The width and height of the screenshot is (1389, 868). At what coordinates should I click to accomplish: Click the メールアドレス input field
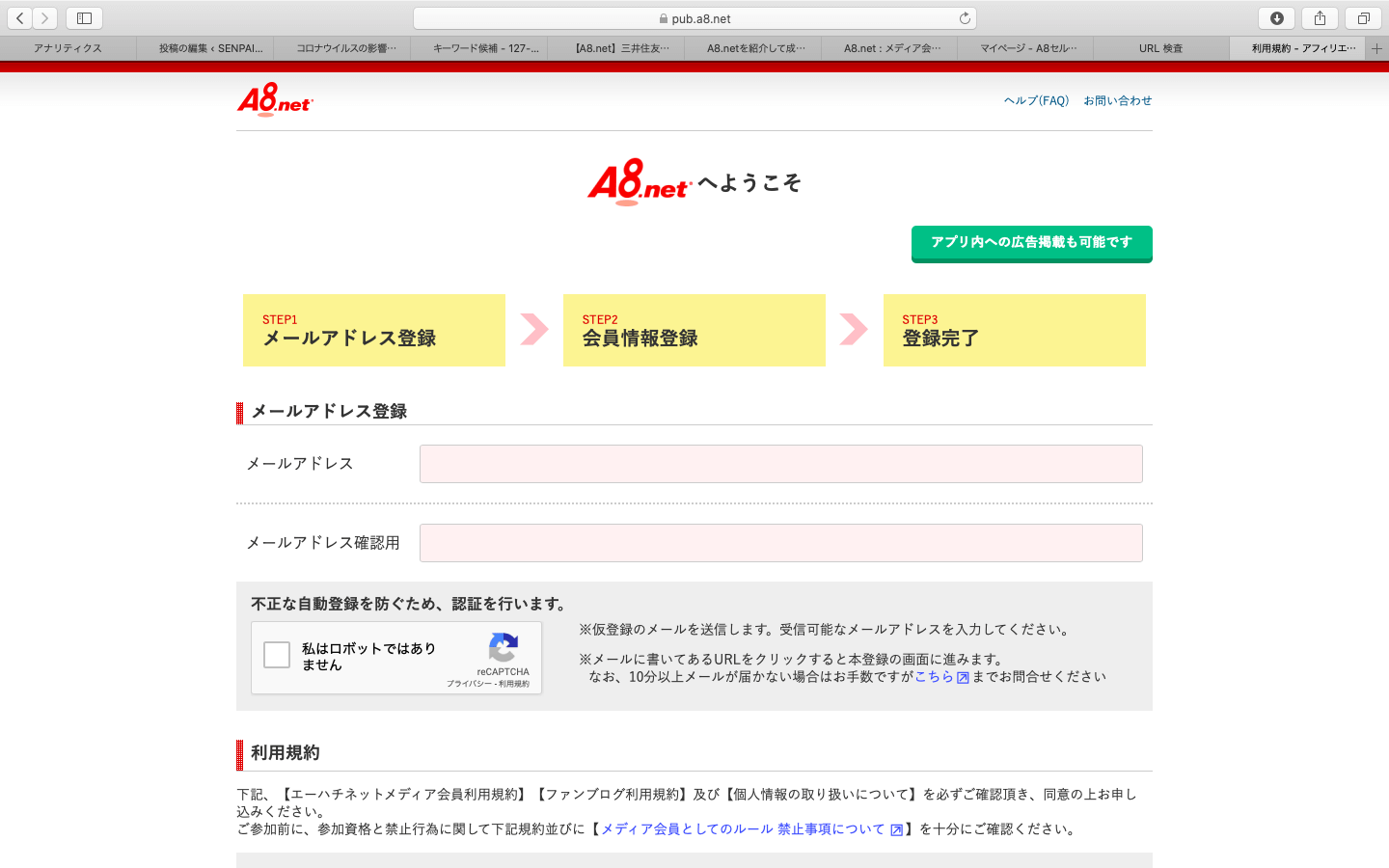781,464
